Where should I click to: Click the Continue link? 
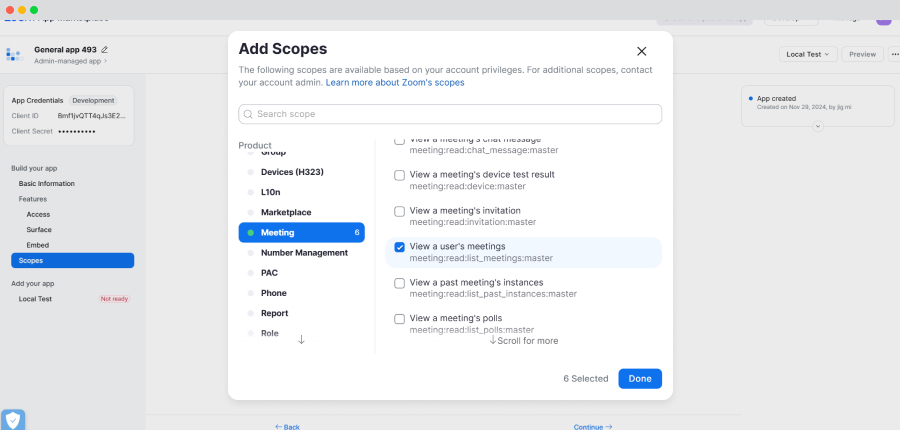(593, 427)
